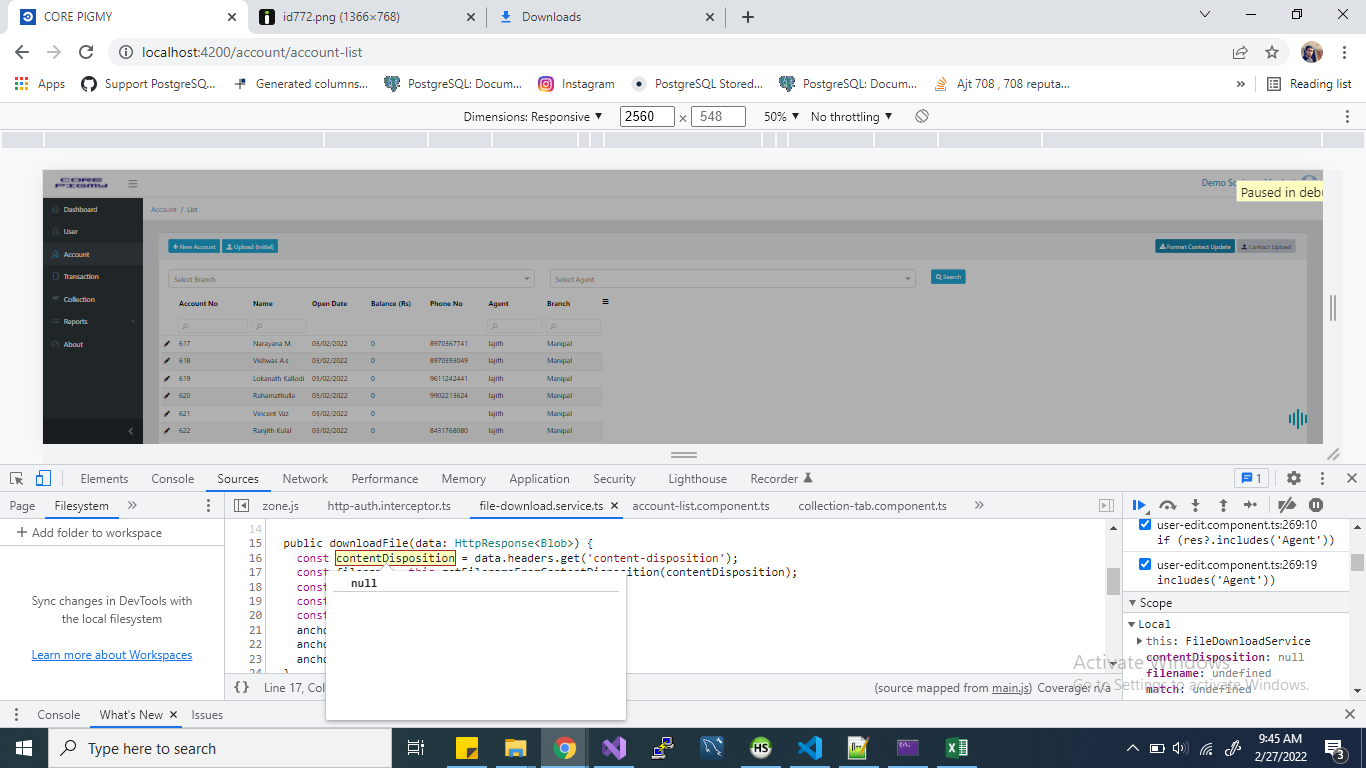This screenshot has height=768, width=1366.
Task: Open the Application panel
Action: pyautogui.click(x=539, y=478)
